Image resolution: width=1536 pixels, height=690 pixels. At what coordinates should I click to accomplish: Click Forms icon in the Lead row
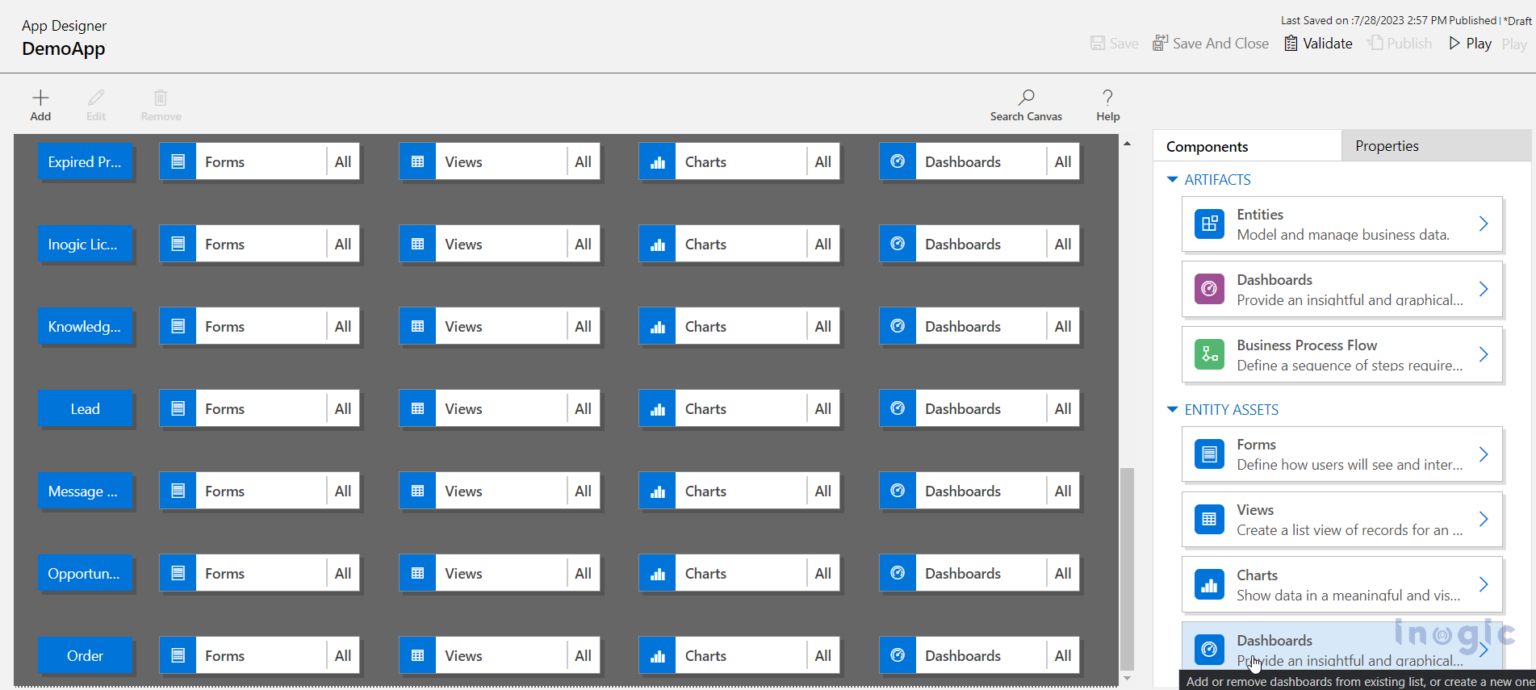(178, 409)
